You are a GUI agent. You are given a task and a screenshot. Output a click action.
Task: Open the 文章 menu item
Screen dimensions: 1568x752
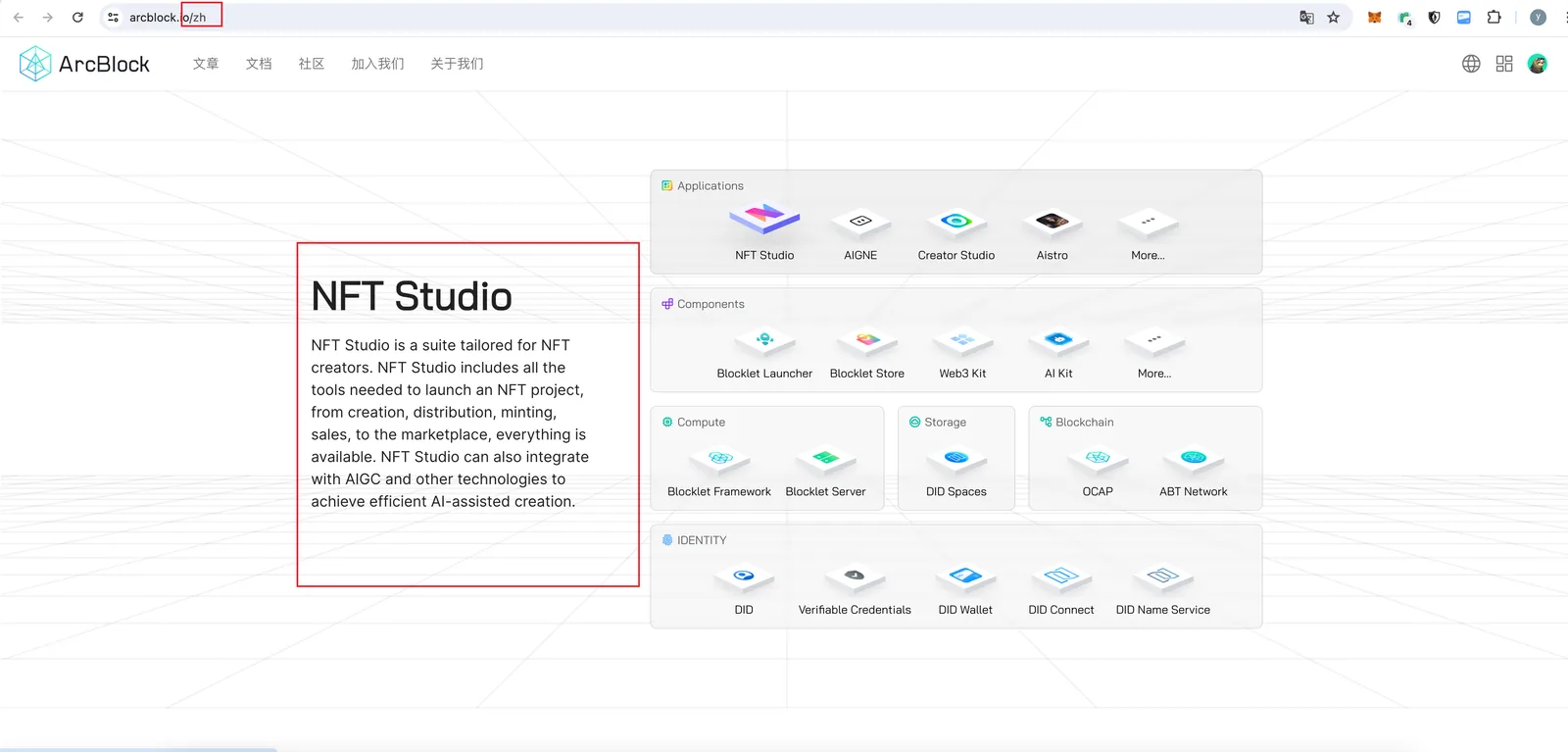(206, 64)
